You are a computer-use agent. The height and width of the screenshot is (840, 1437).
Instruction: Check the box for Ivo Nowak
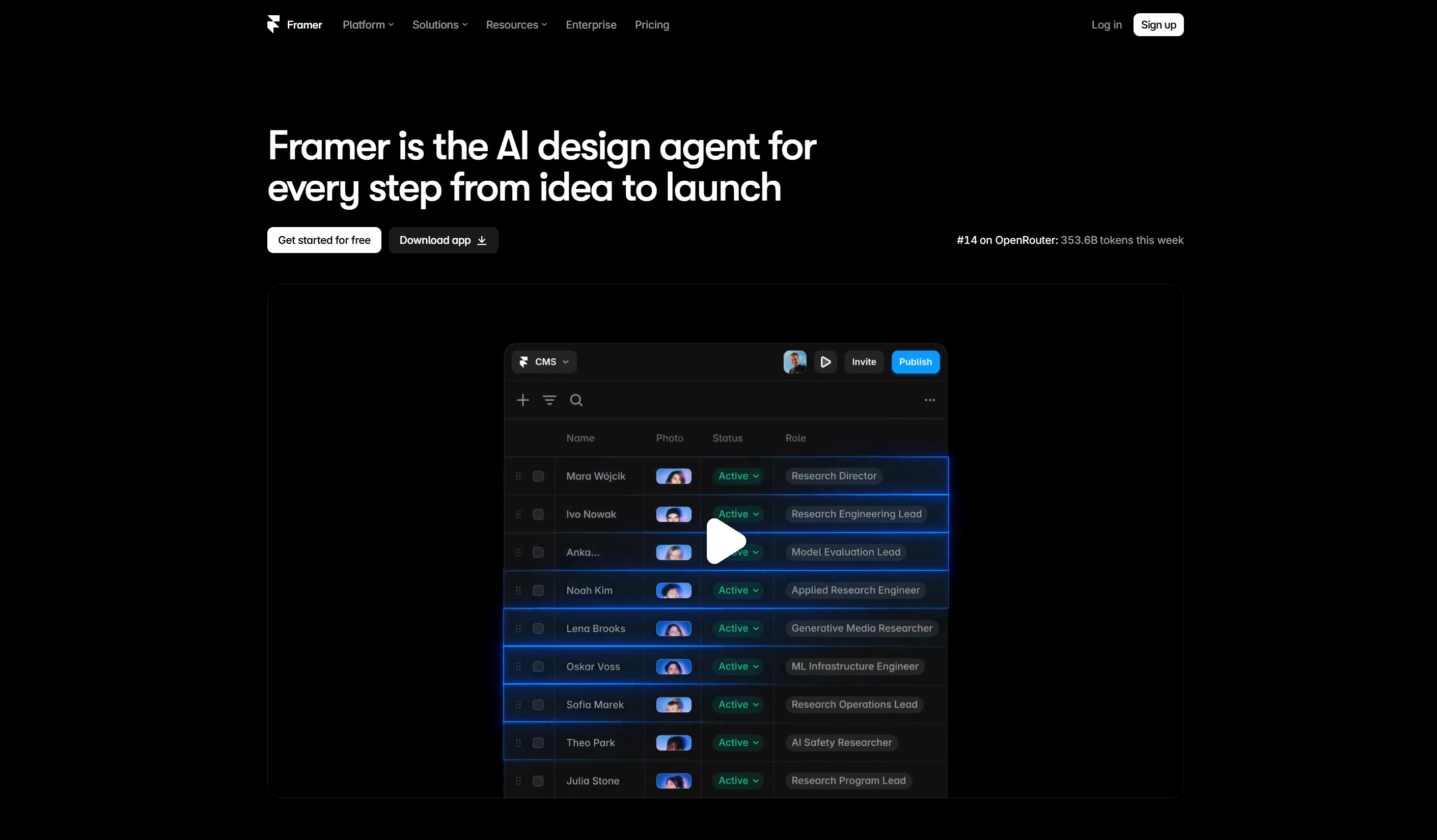coord(538,514)
